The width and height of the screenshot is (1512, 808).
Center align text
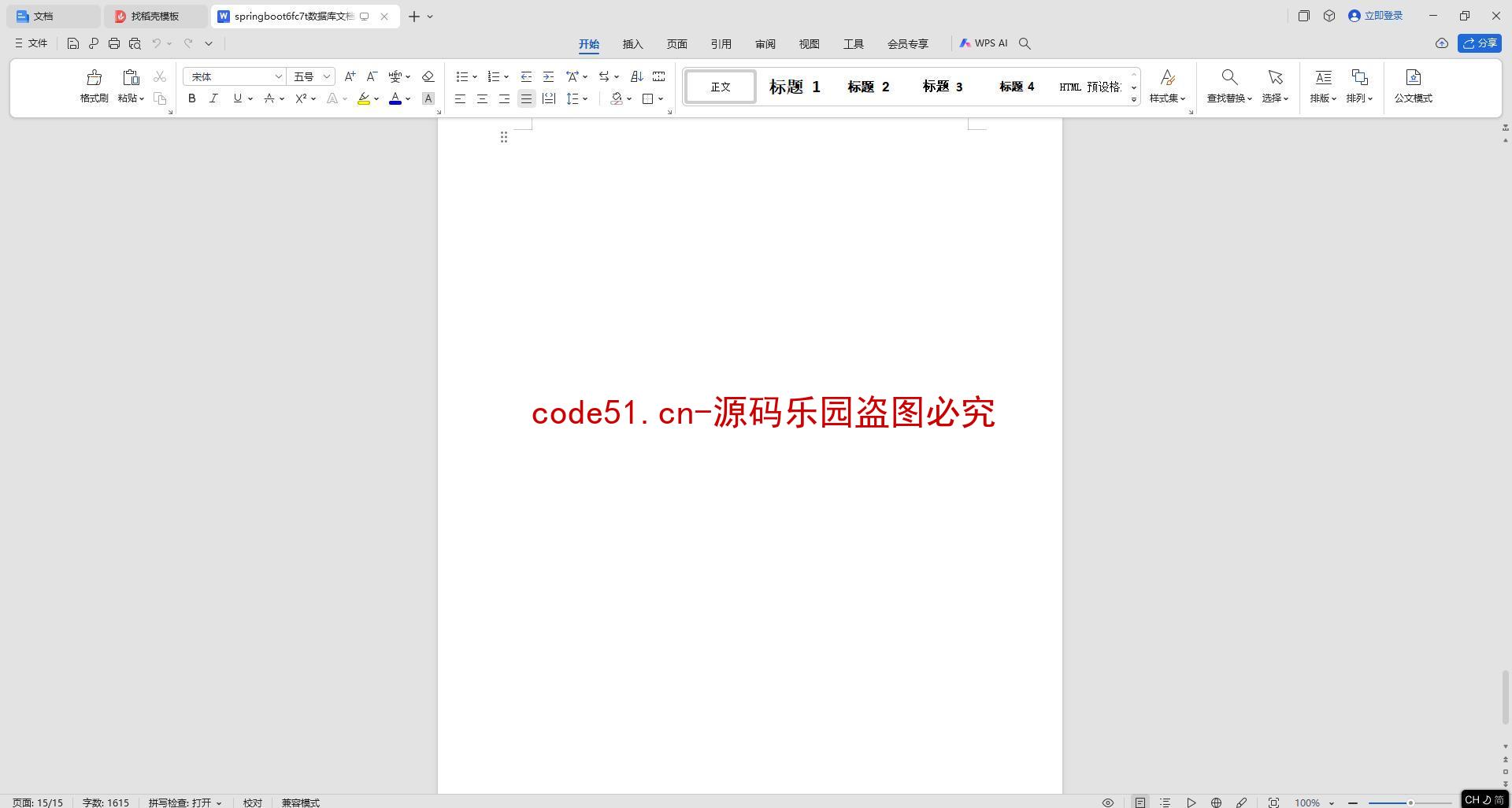[482, 98]
